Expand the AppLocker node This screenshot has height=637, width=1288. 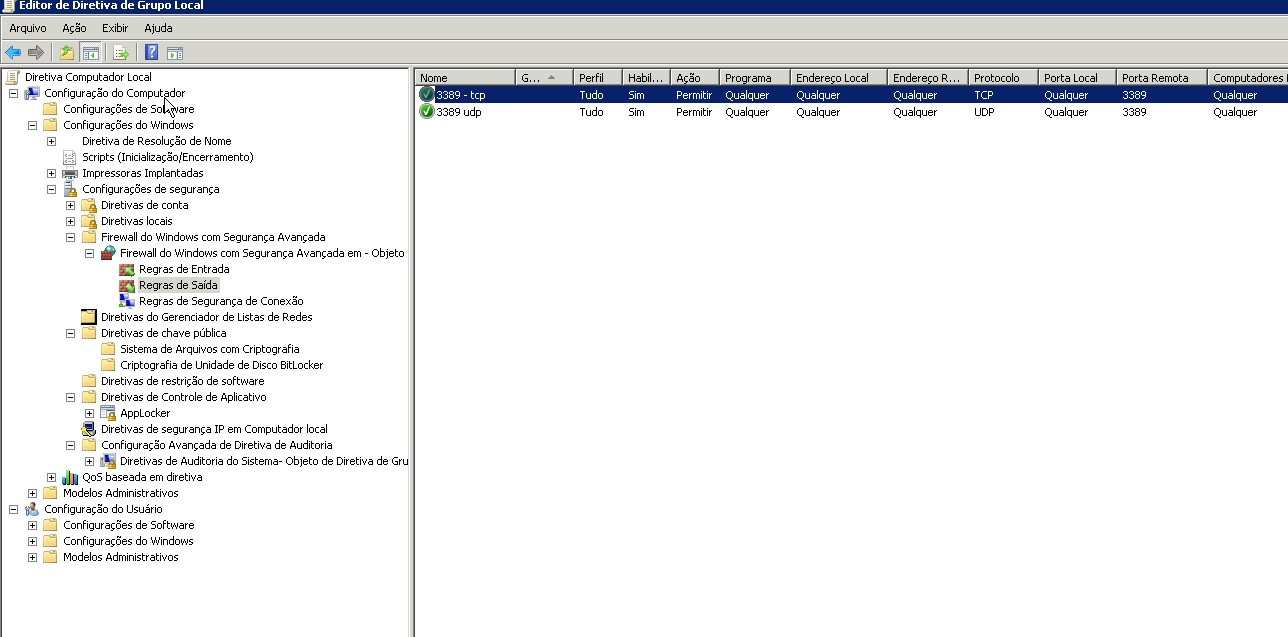(89, 413)
